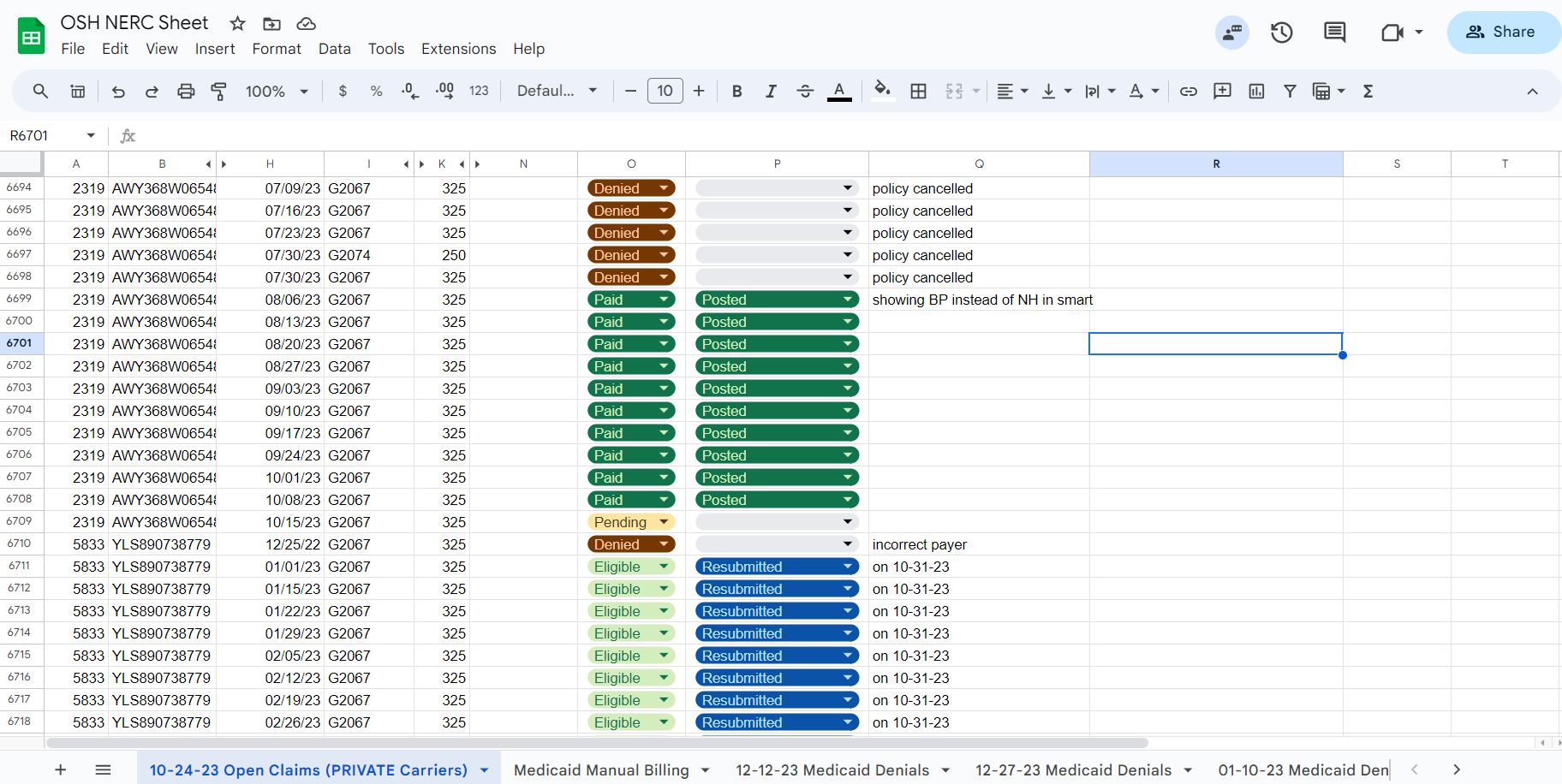Screen dimensions: 1562x784
Task: Open vertical align dropdown
Action: tap(1056, 91)
